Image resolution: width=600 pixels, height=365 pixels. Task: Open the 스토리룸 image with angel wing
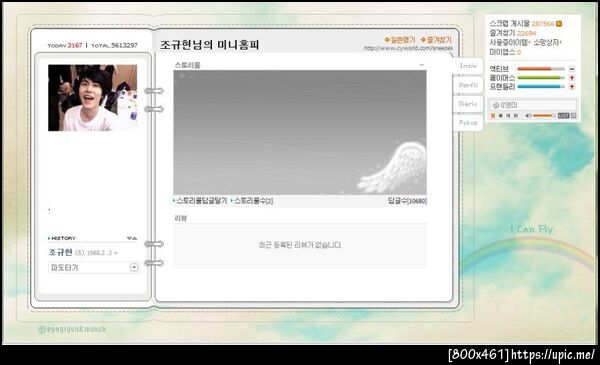click(300, 132)
